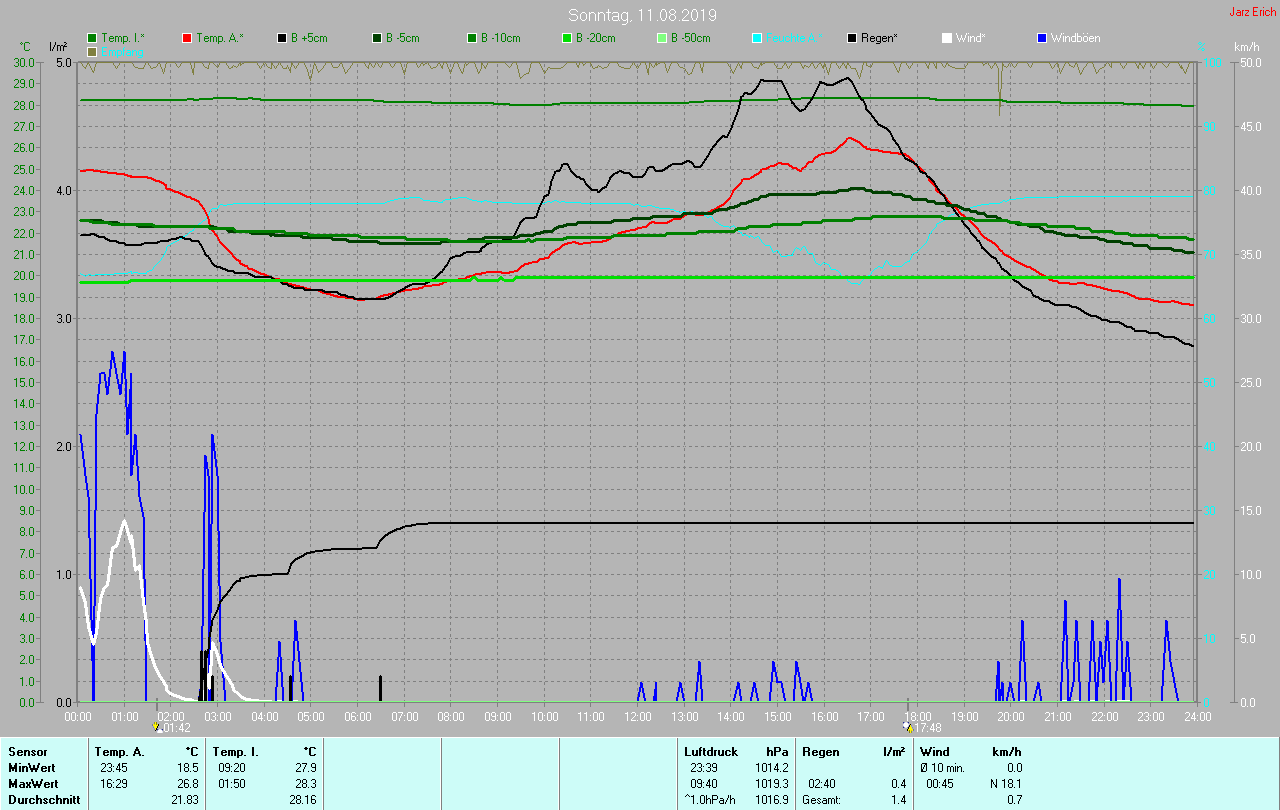1280x810 pixels.
Task: Click the yellow marker icon at 17:48
Action: point(907,728)
